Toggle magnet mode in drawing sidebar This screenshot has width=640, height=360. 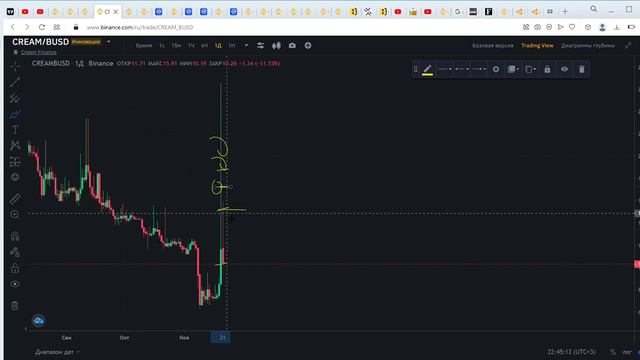(15, 236)
